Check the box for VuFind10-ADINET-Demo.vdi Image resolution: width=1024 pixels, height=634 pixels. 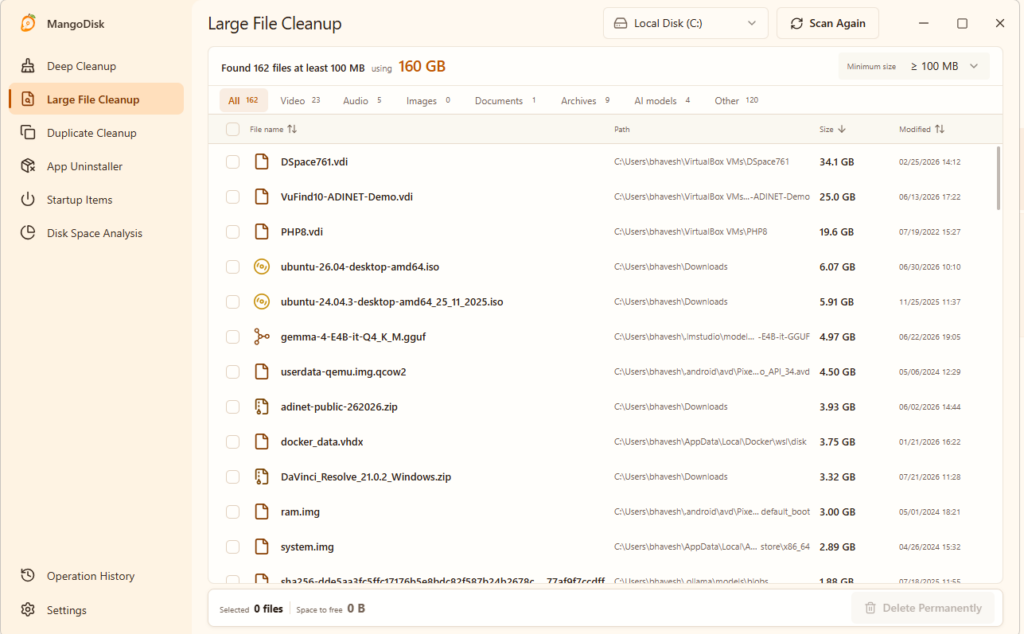tap(232, 196)
